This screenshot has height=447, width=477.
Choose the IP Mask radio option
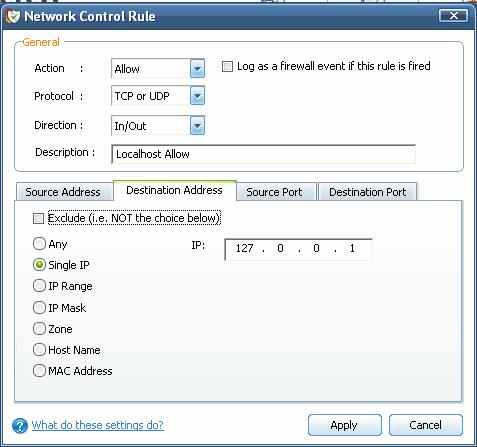coord(39,307)
